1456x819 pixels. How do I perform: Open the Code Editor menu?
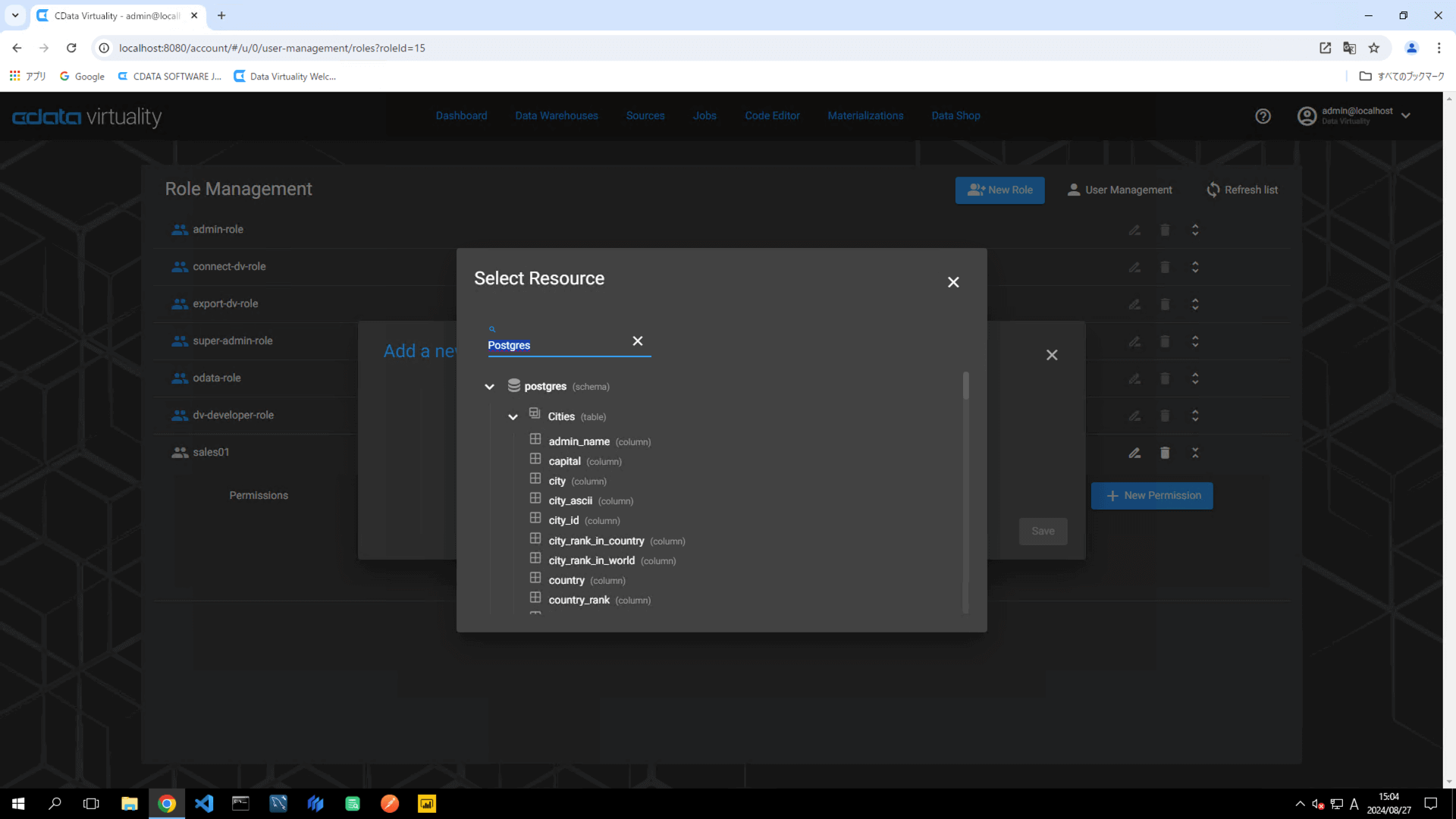(772, 115)
